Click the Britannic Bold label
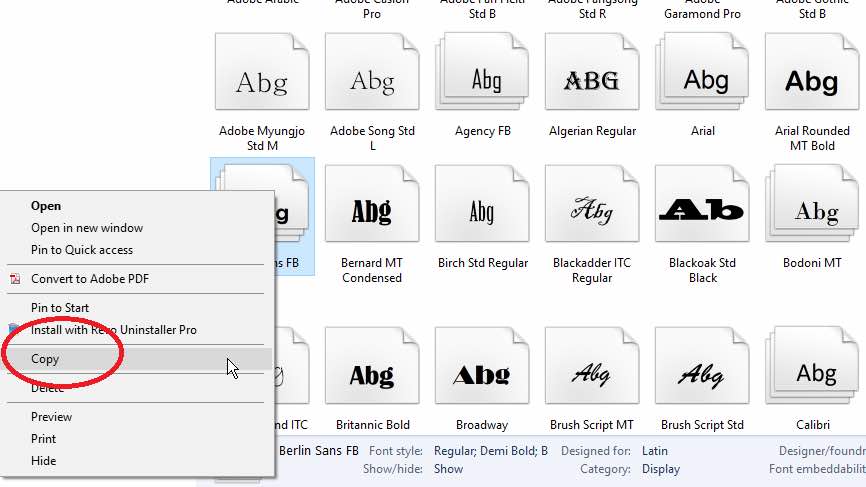The image size is (866, 487). point(373,425)
